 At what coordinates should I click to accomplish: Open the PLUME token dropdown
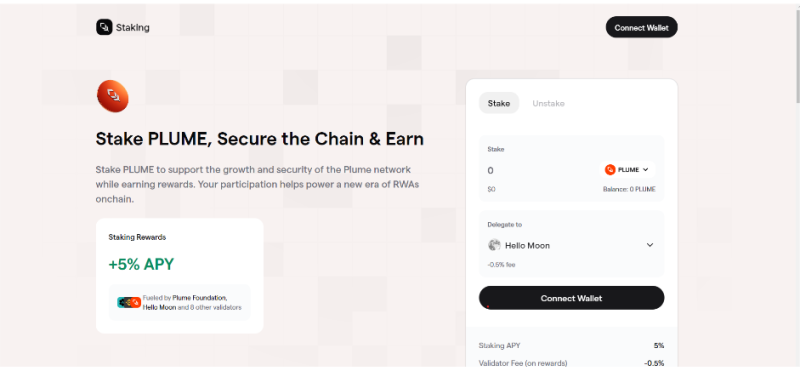(627, 170)
